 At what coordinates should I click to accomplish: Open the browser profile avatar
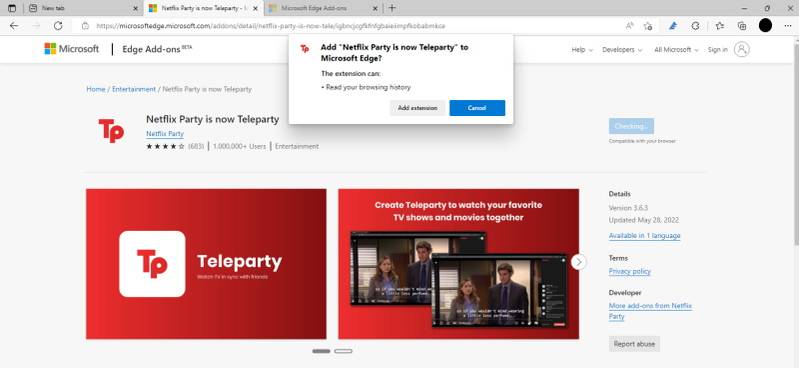click(765, 25)
